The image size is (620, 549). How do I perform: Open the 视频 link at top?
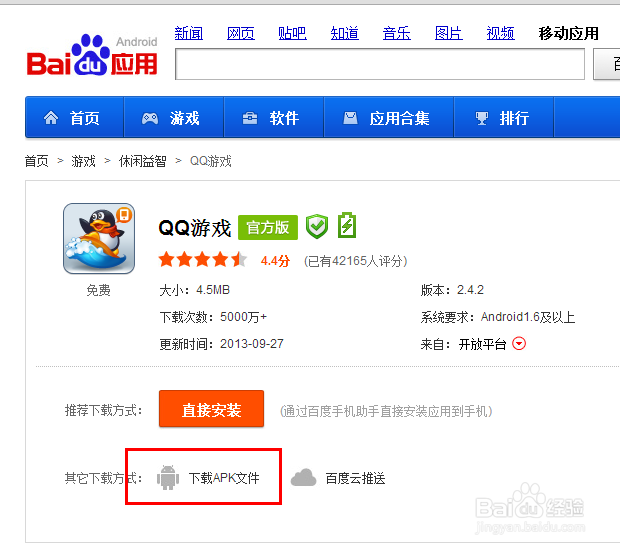(501, 33)
